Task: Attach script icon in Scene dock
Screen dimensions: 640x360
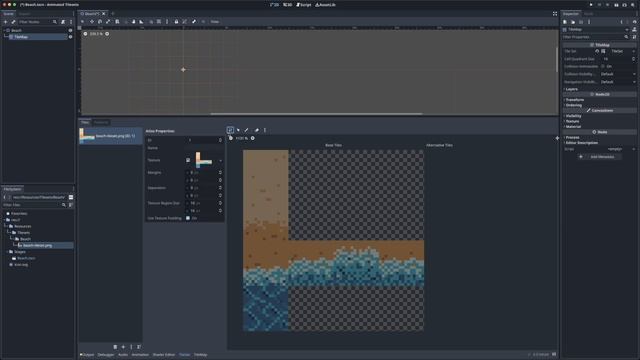Action: (63, 22)
